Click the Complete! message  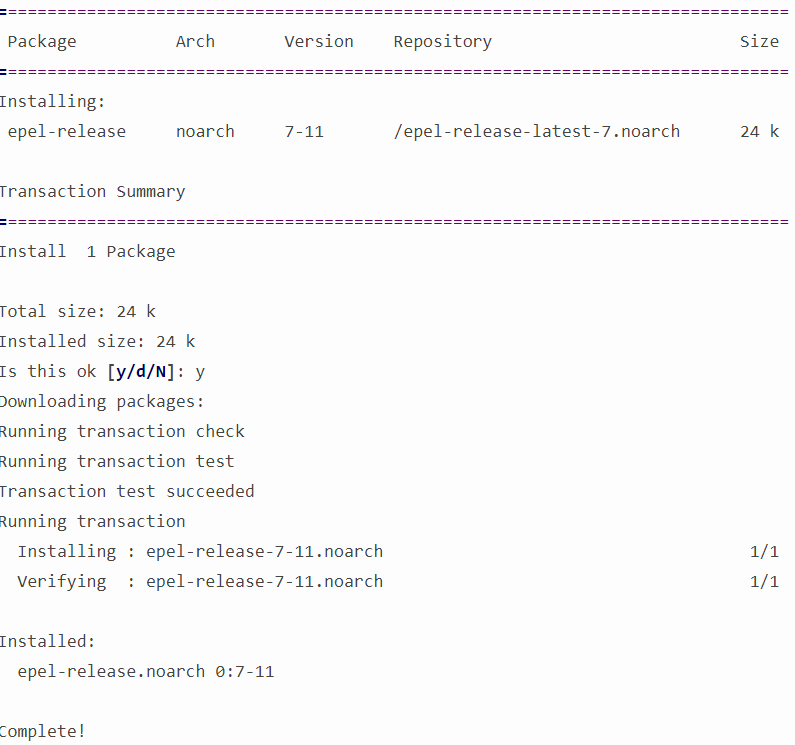pyautogui.click(x=43, y=732)
